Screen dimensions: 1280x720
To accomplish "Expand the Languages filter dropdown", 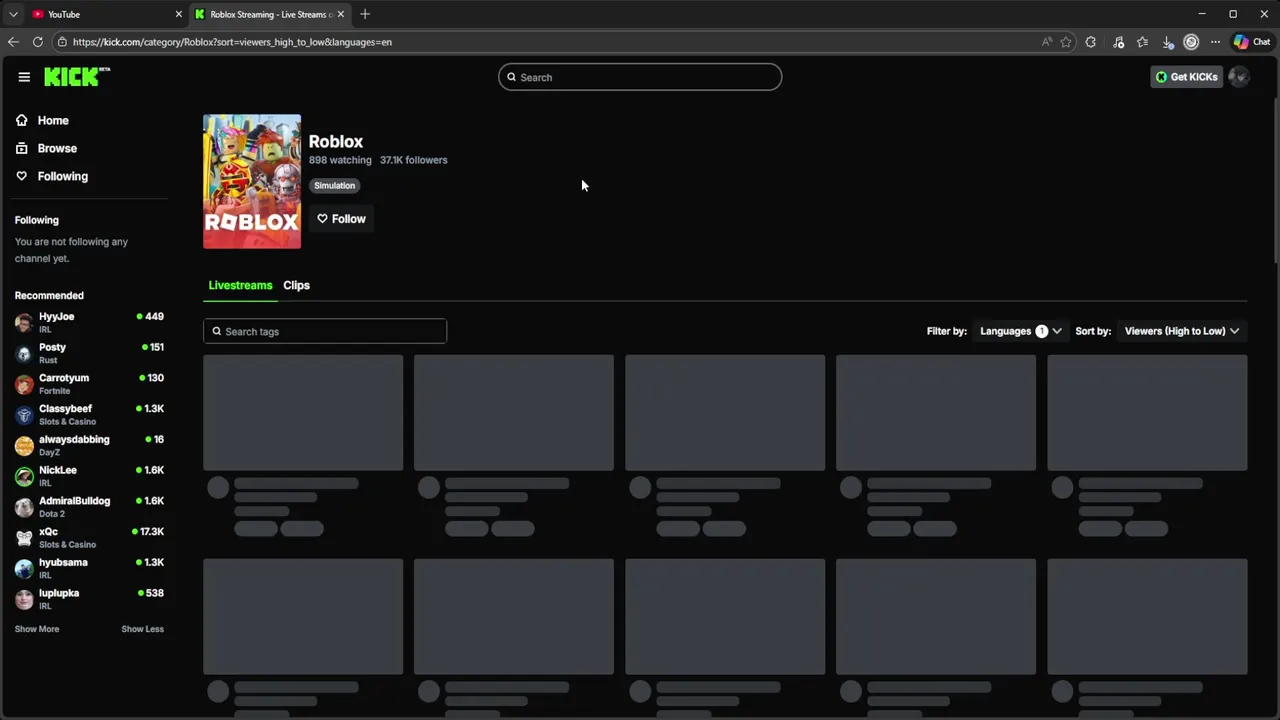I will [1020, 331].
